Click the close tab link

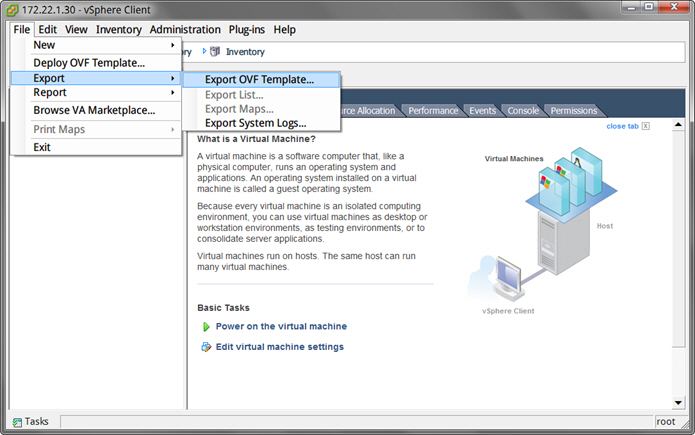[x=622, y=126]
